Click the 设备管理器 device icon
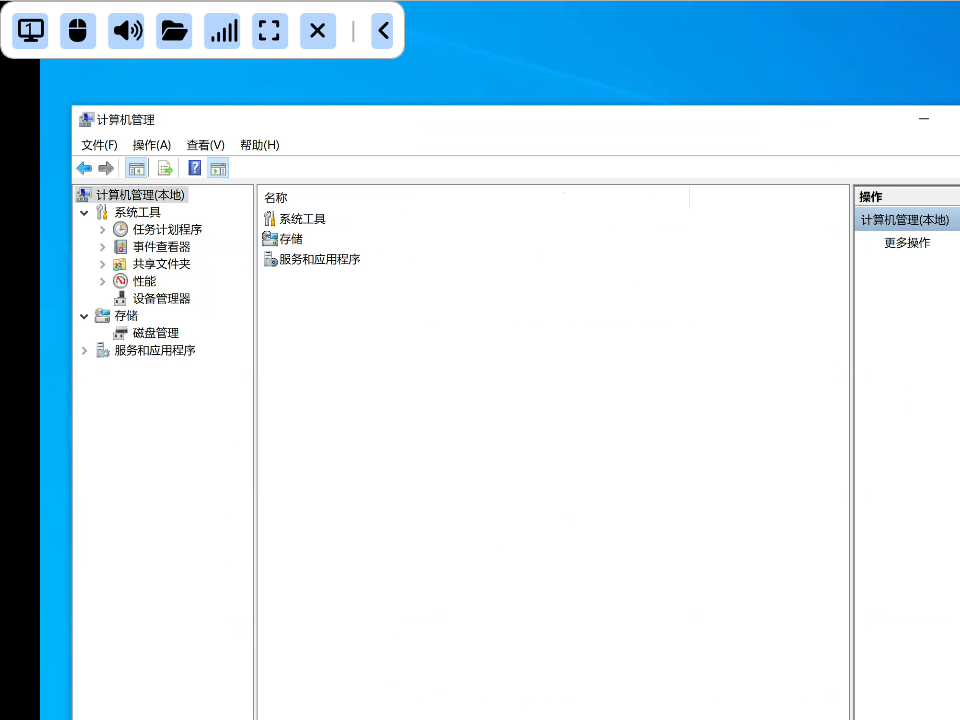The width and height of the screenshot is (960, 720). [x=120, y=298]
